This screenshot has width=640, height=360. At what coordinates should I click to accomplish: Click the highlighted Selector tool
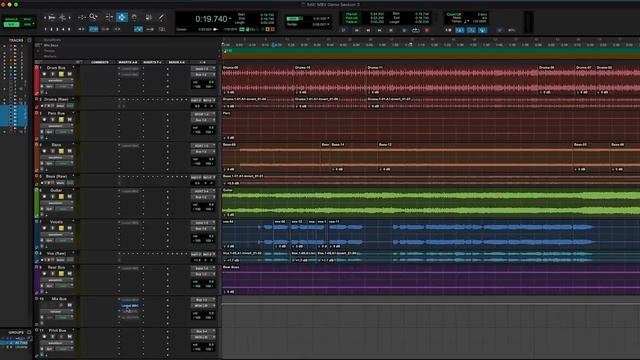[122, 17]
